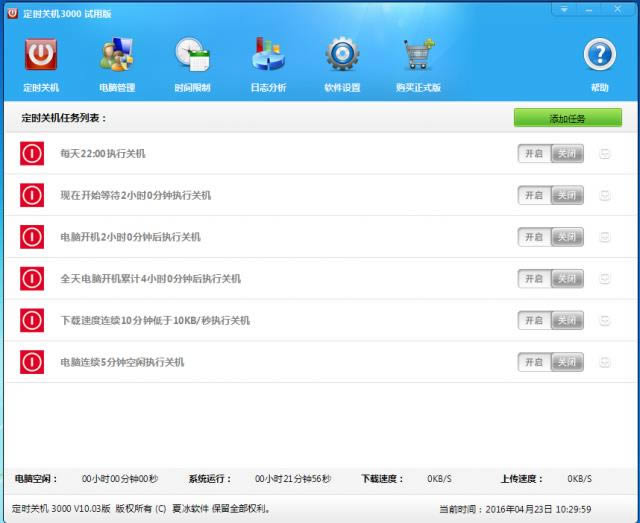
Task: Click the 定时关机任务列表 heading
Action: [x=64, y=118]
